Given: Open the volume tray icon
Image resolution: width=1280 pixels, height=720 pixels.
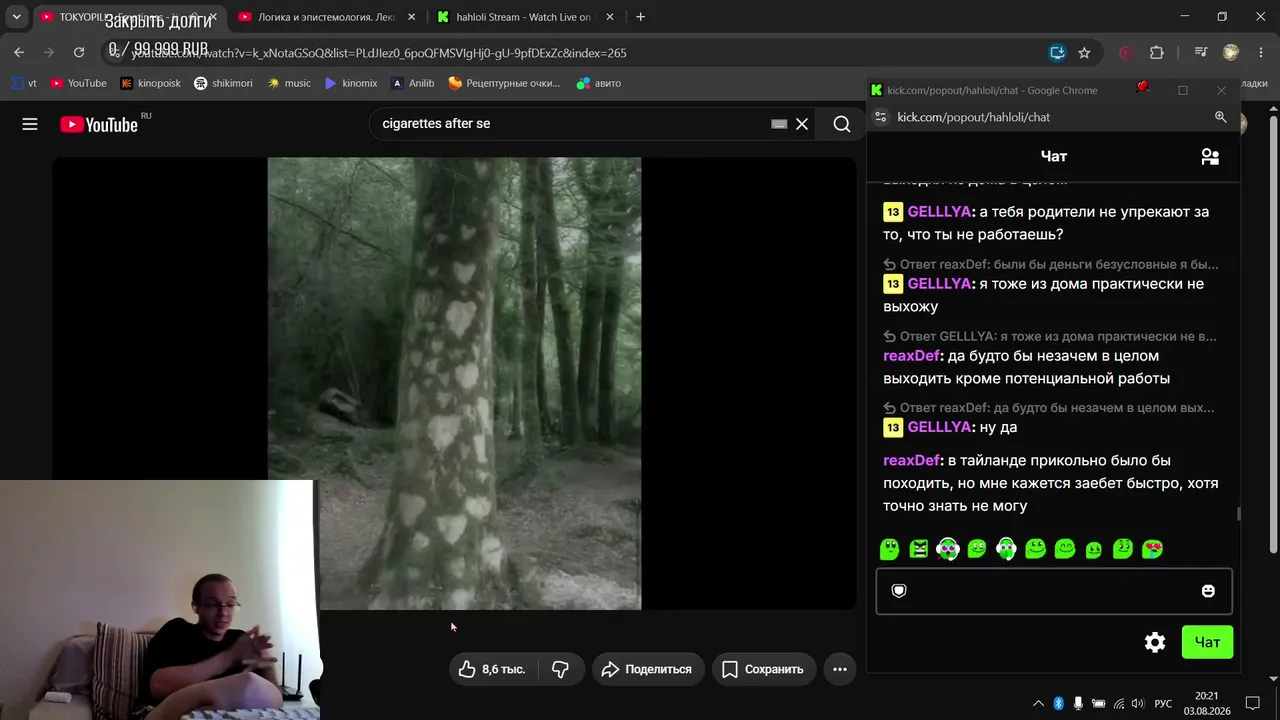Looking at the screenshot, I should (1138, 704).
